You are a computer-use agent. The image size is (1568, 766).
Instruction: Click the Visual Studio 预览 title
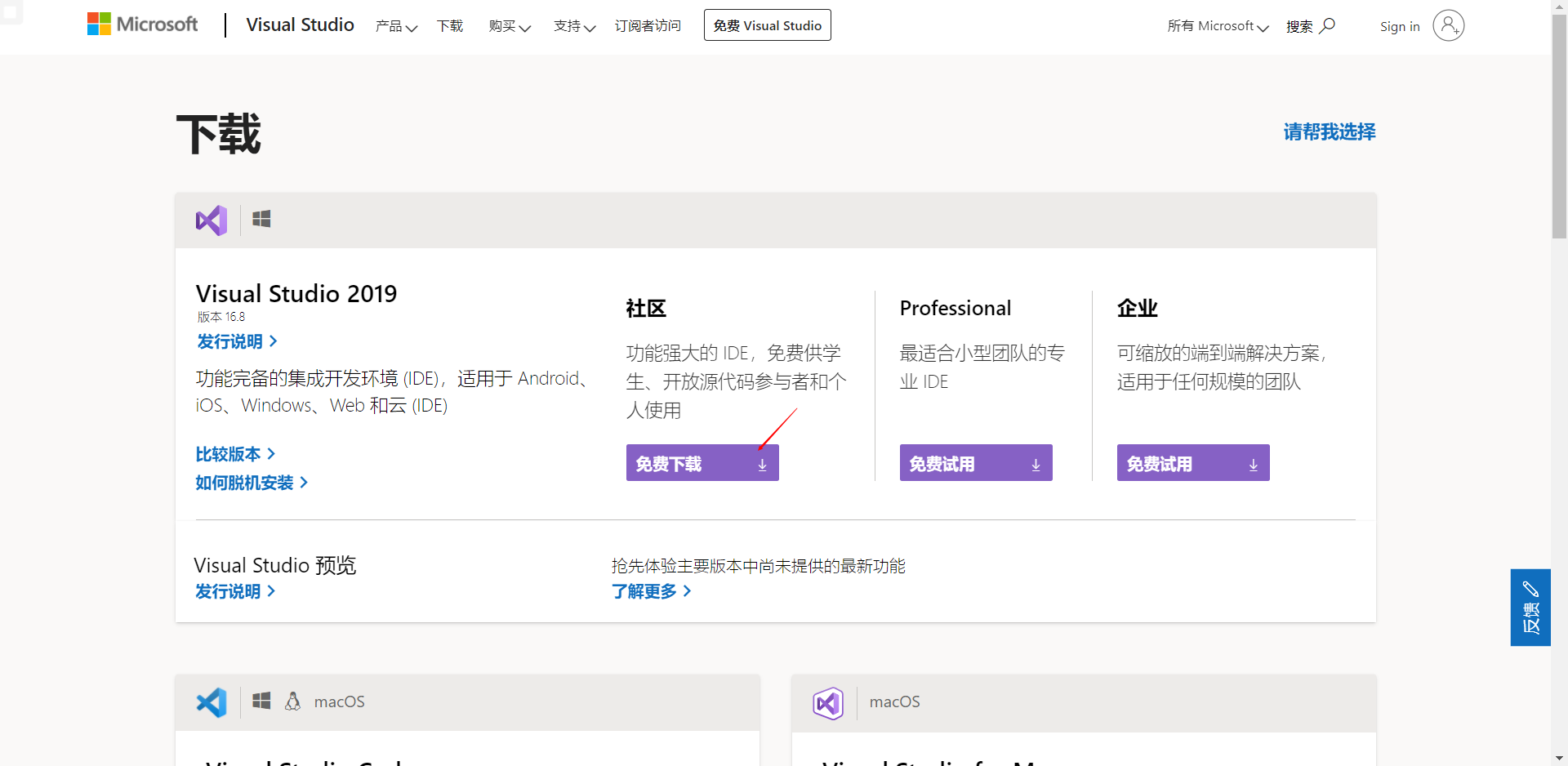coord(275,565)
